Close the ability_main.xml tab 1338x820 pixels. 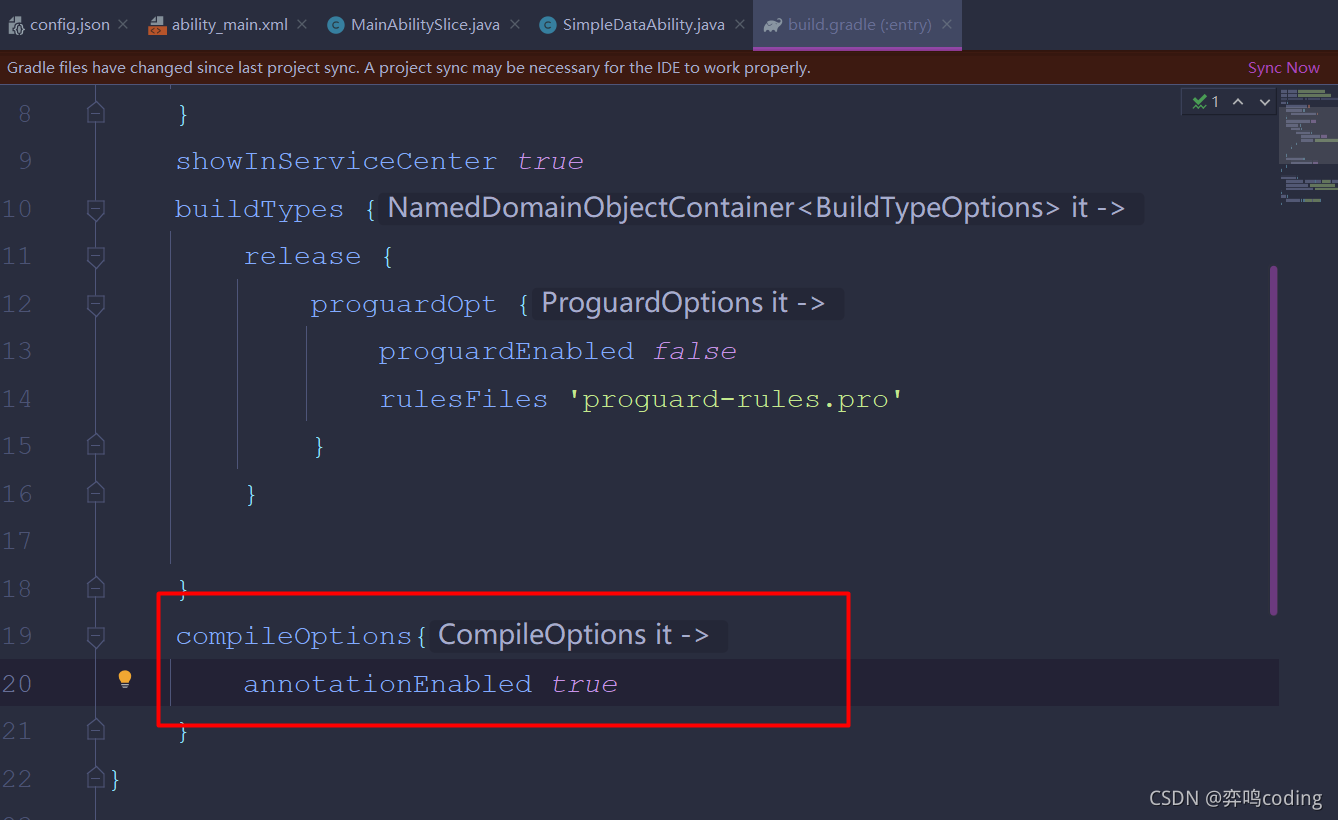(x=301, y=25)
